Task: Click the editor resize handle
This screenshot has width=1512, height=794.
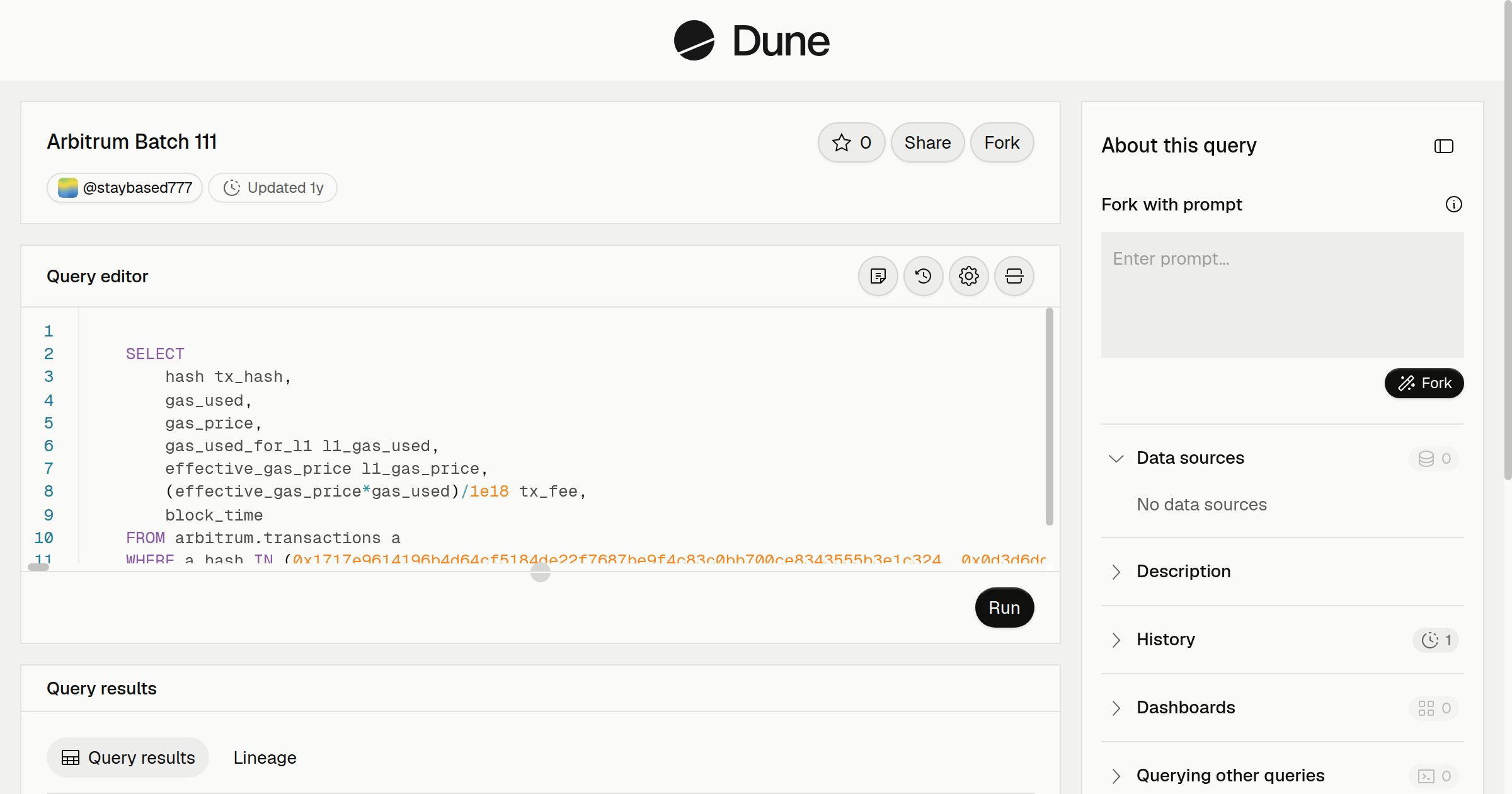Action: click(541, 572)
